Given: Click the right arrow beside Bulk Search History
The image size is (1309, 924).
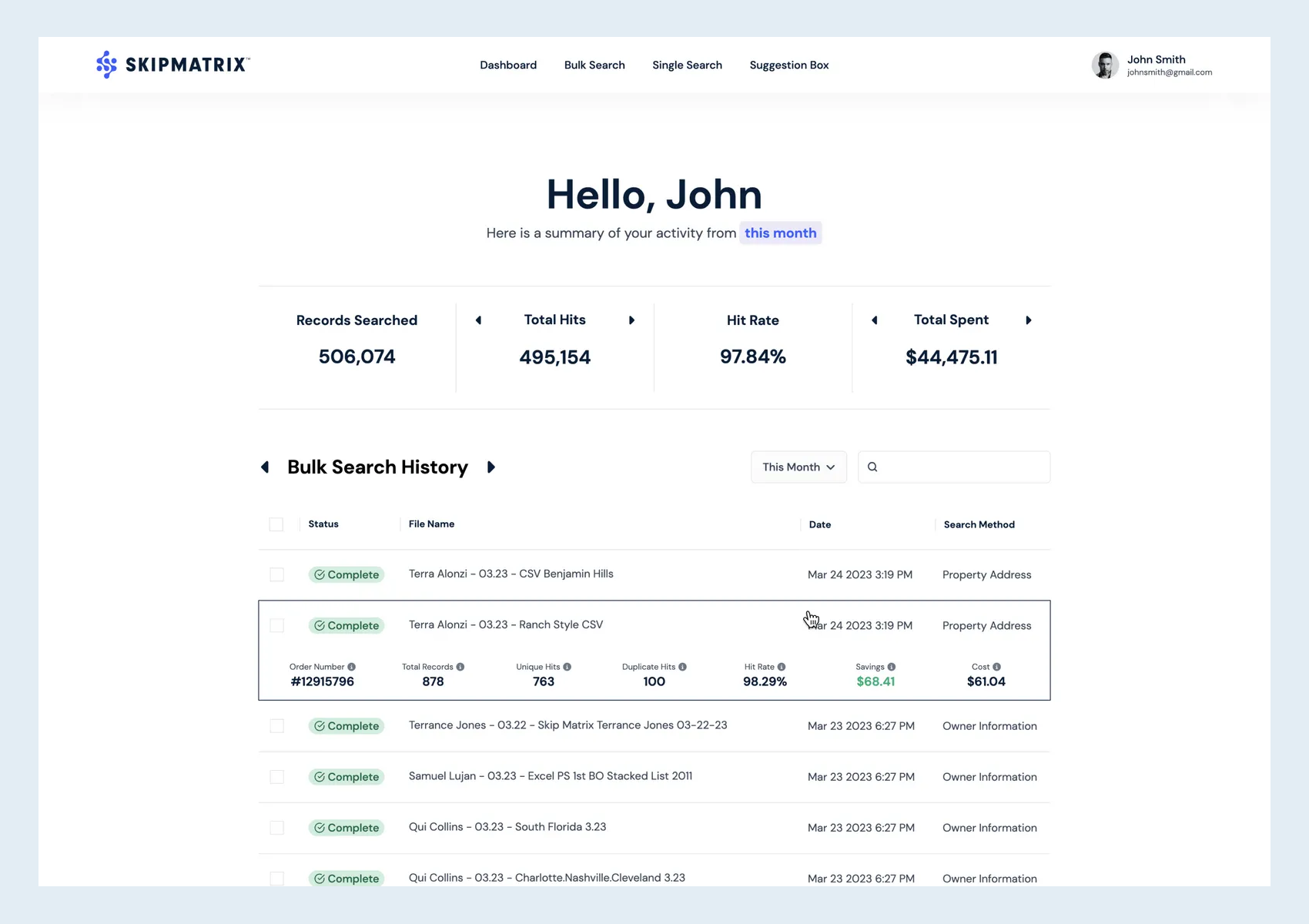Looking at the screenshot, I should 491,467.
